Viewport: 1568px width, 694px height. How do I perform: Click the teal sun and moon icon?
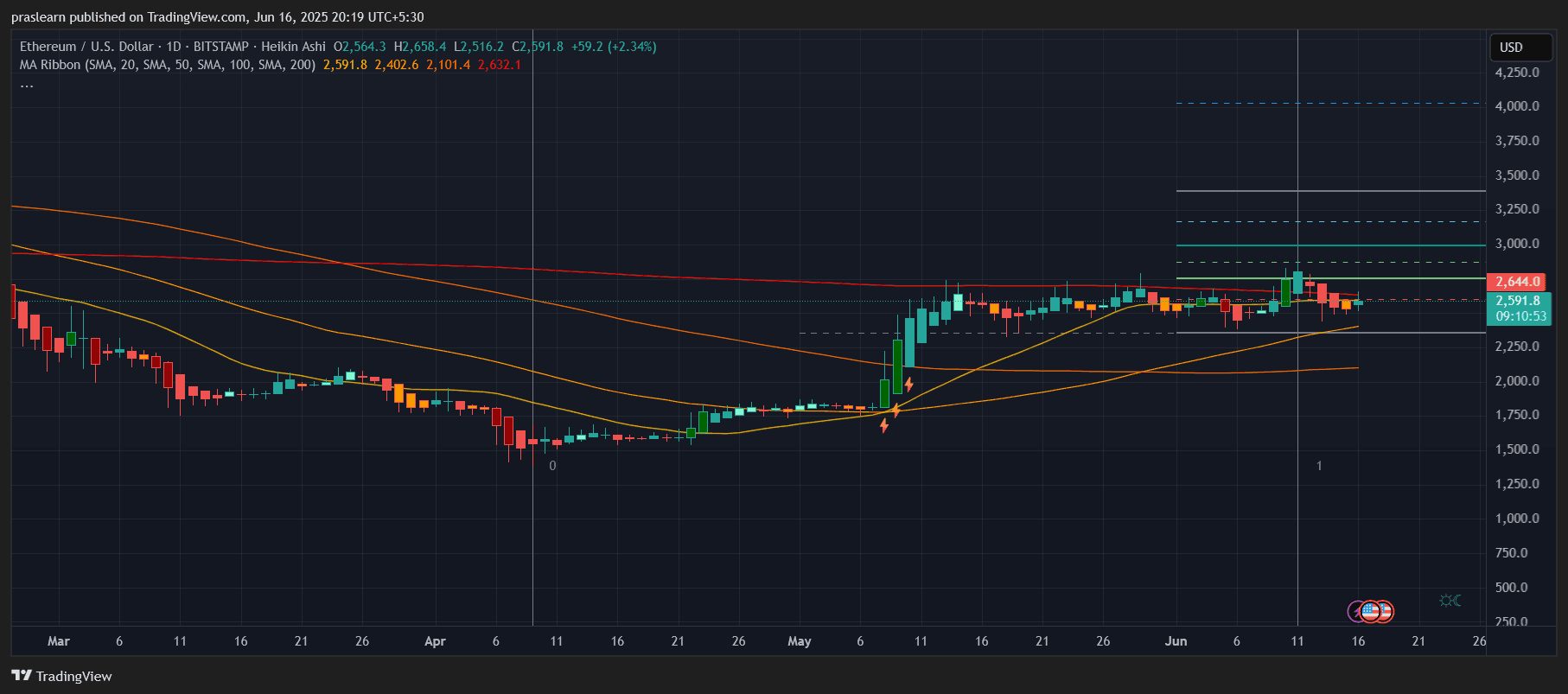pos(1450,601)
